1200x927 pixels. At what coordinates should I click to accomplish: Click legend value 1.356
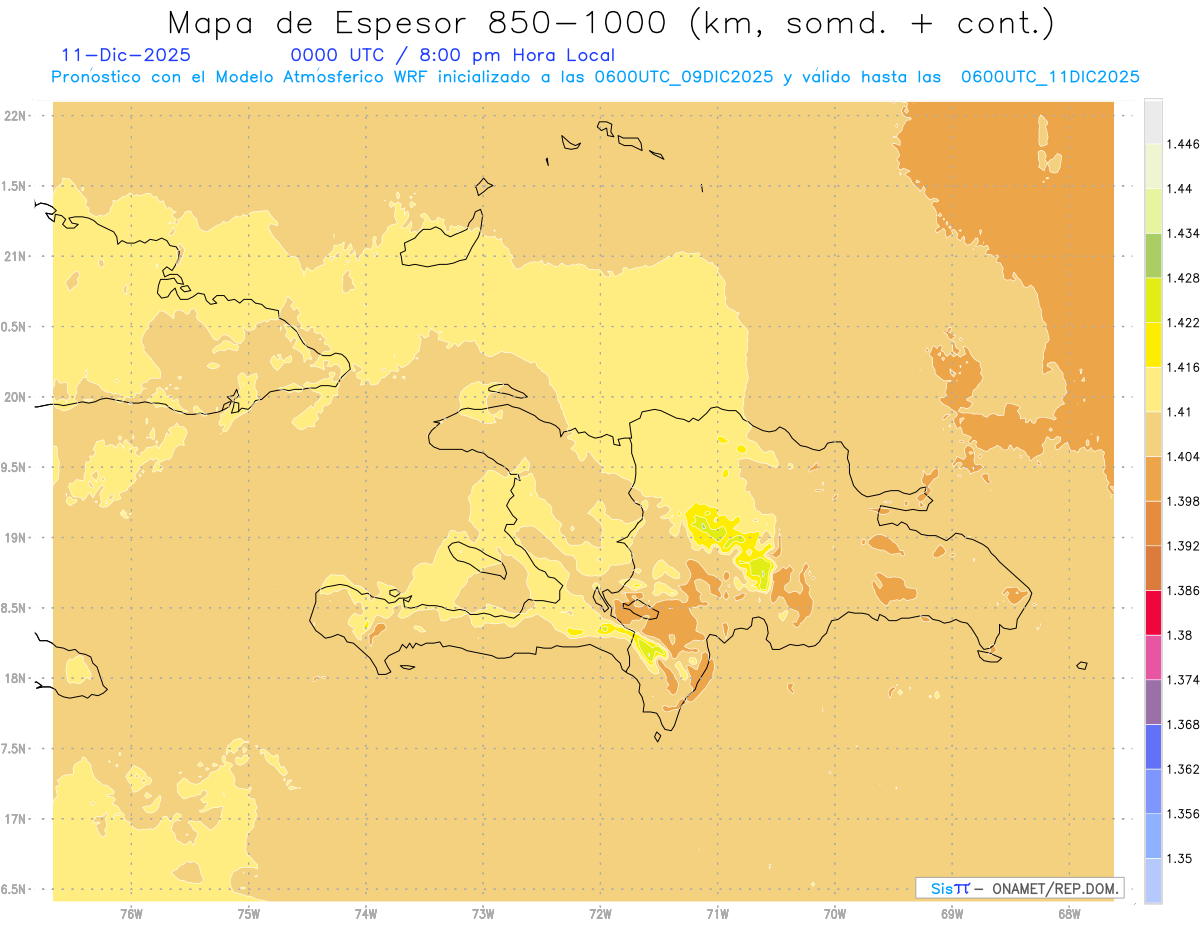click(x=1184, y=814)
